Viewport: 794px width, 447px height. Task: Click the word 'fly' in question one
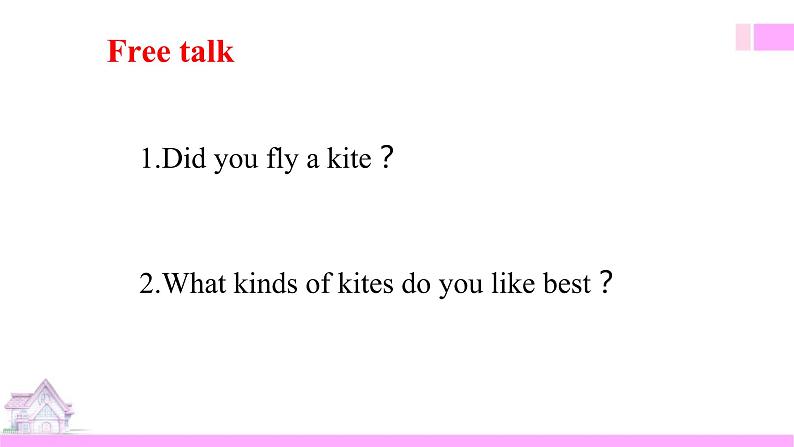point(282,159)
